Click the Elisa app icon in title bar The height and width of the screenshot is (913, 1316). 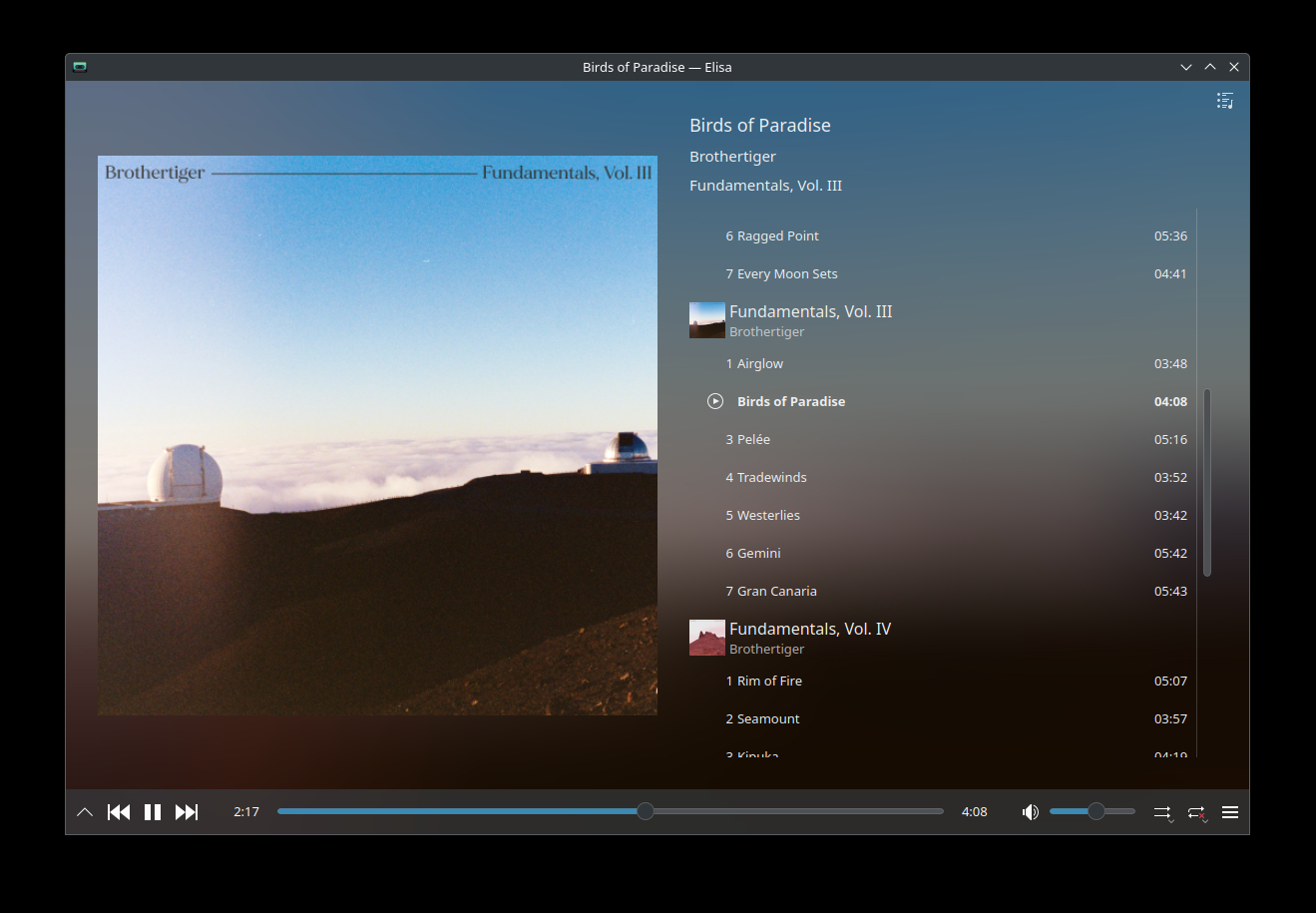pyautogui.click(x=80, y=67)
